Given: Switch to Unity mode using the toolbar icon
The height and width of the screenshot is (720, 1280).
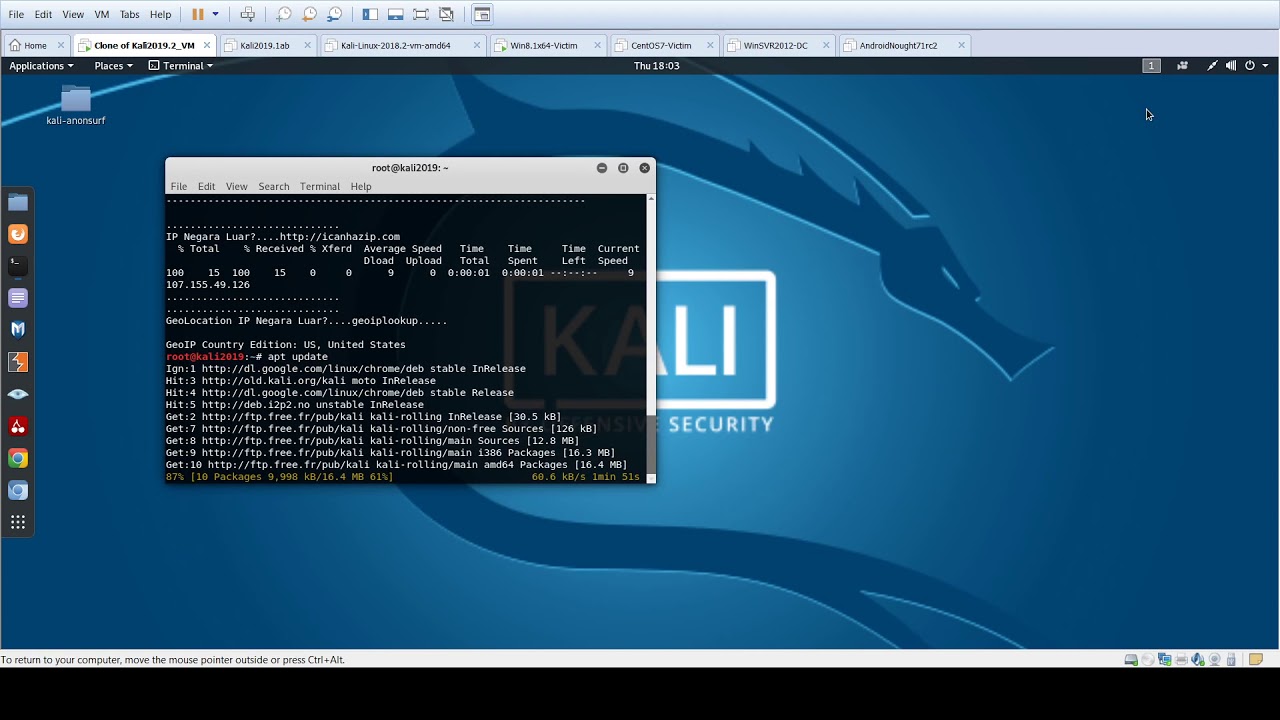Looking at the screenshot, I should (x=446, y=14).
